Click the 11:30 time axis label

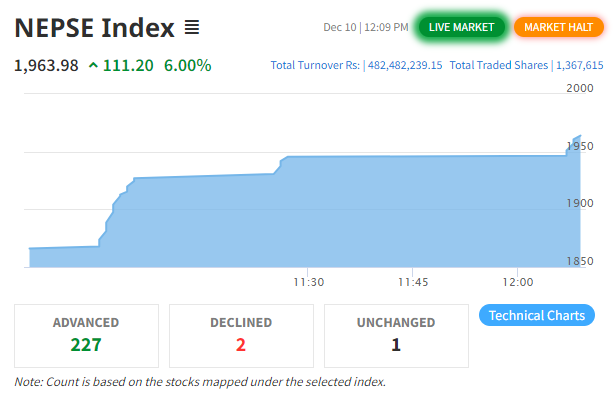307,282
